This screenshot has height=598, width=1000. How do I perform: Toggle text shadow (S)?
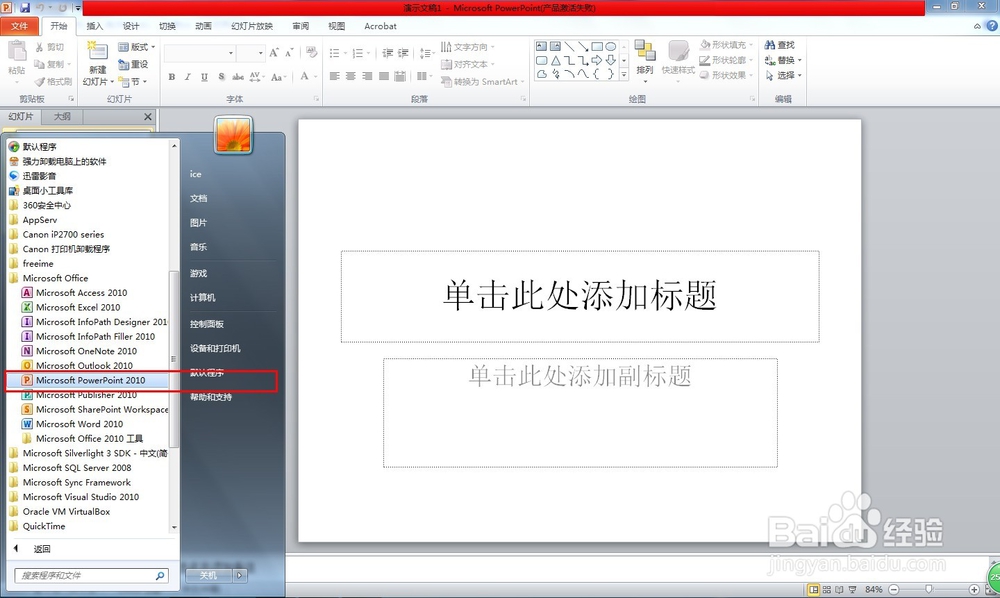[x=221, y=77]
